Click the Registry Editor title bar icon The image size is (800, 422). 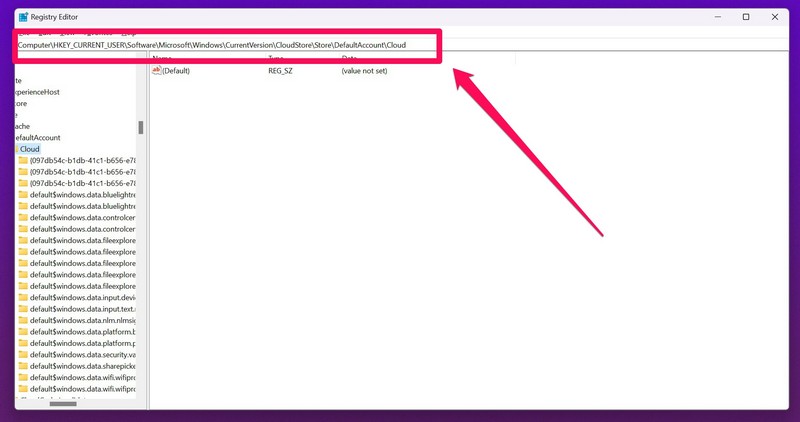(x=23, y=17)
